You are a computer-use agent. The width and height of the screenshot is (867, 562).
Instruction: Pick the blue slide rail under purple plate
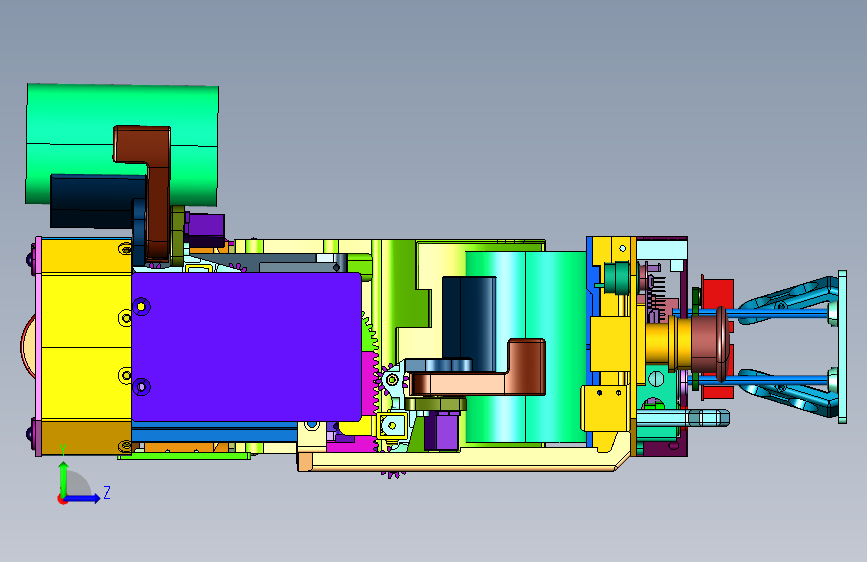point(215,432)
